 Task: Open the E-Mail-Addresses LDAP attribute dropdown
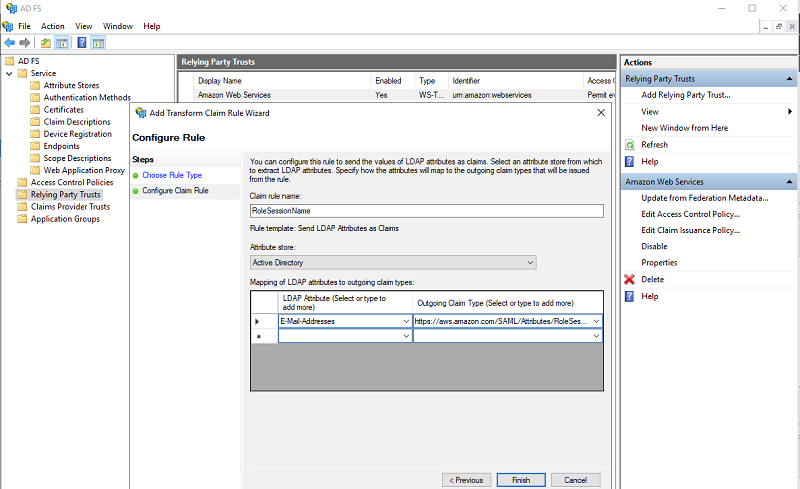[406, 321]
